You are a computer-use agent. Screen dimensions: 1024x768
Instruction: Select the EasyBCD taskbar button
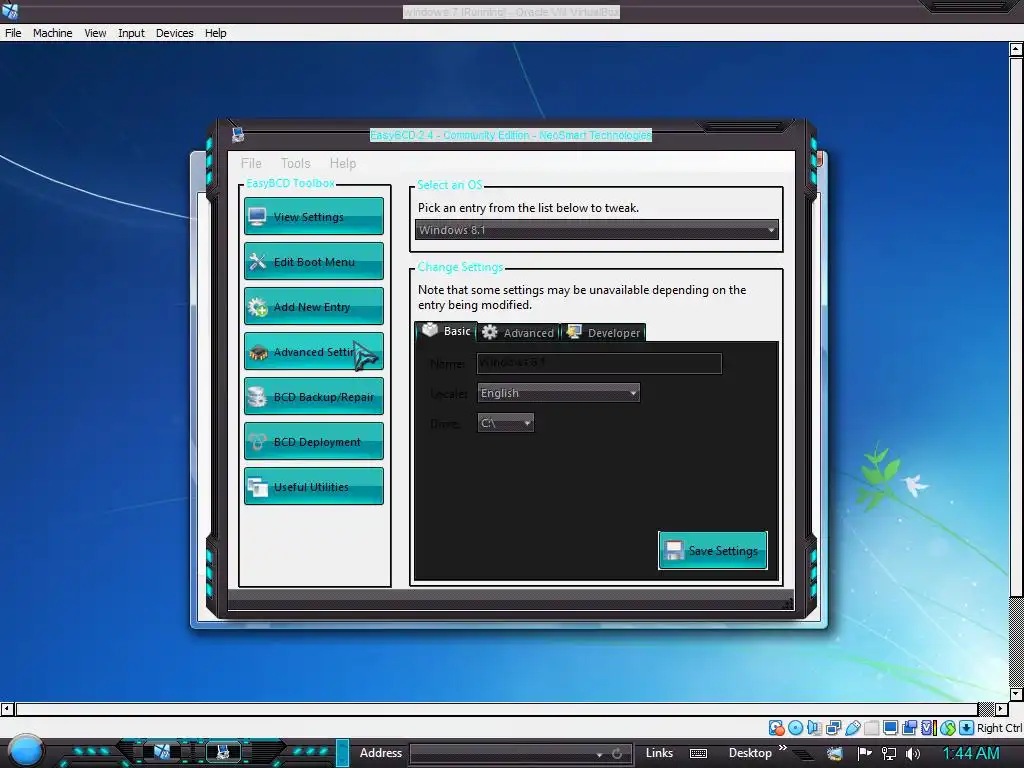tap(223, 752)
